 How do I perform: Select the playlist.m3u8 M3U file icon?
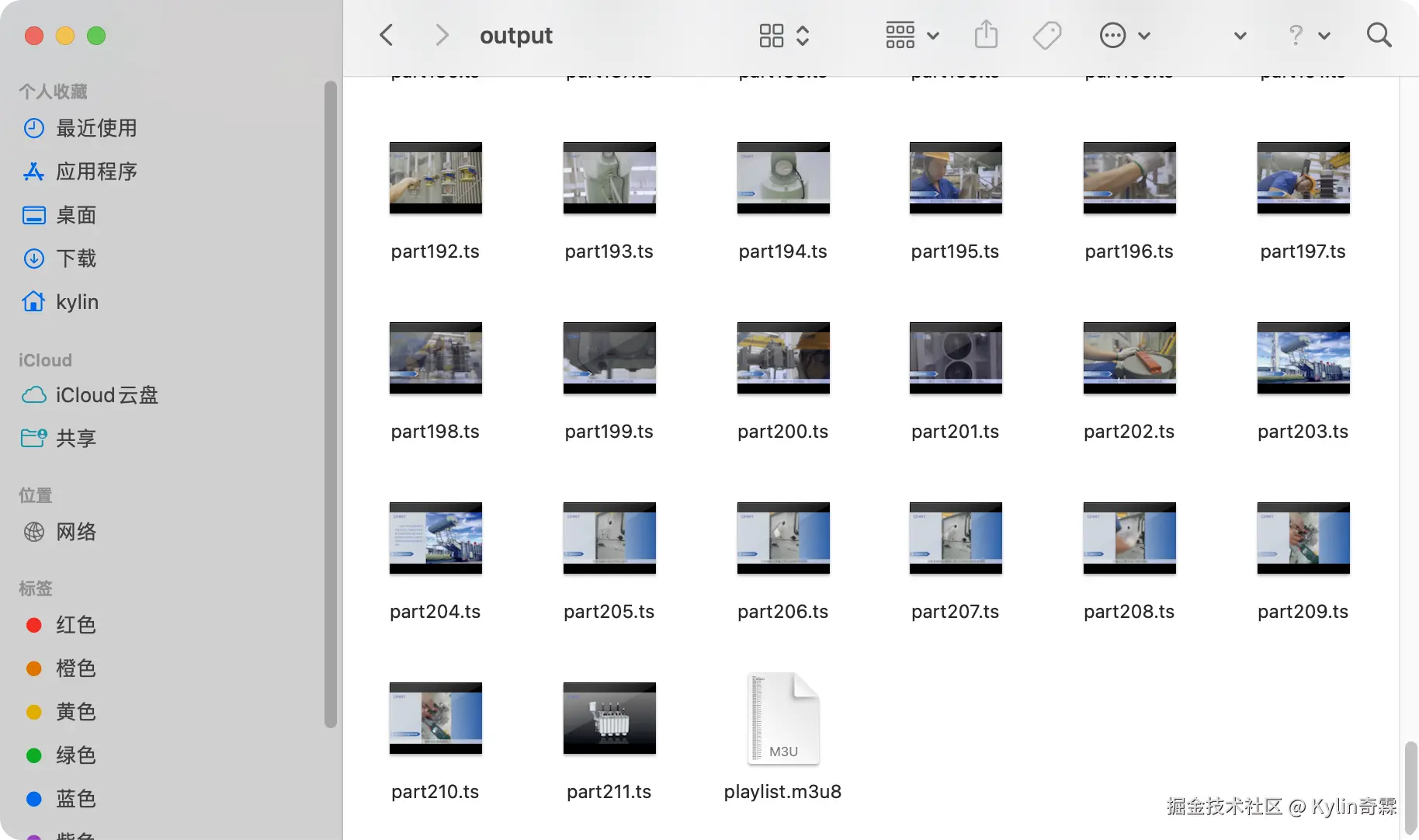tap(783, 718)
